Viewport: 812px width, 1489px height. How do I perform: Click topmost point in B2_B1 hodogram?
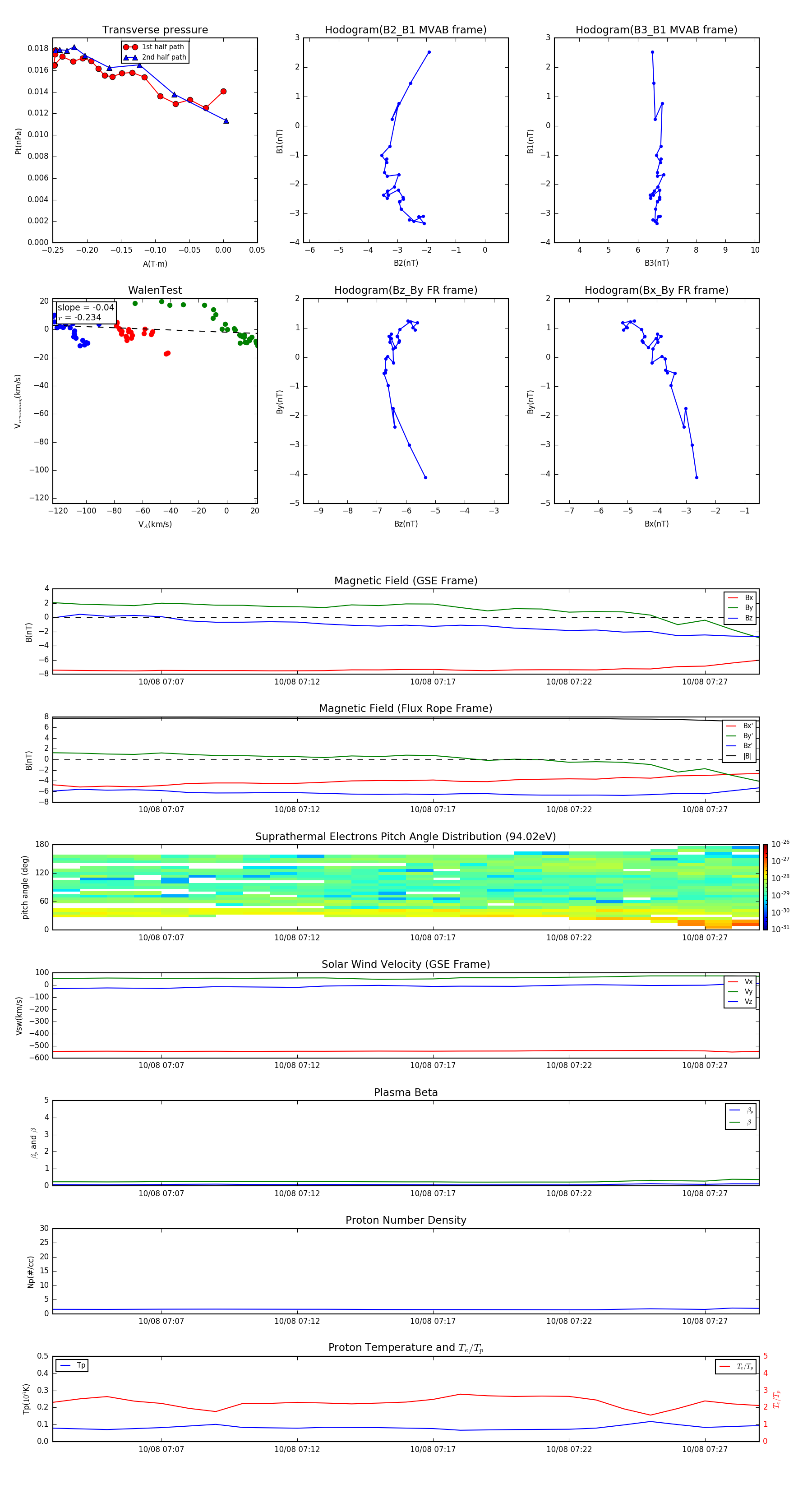429,52
